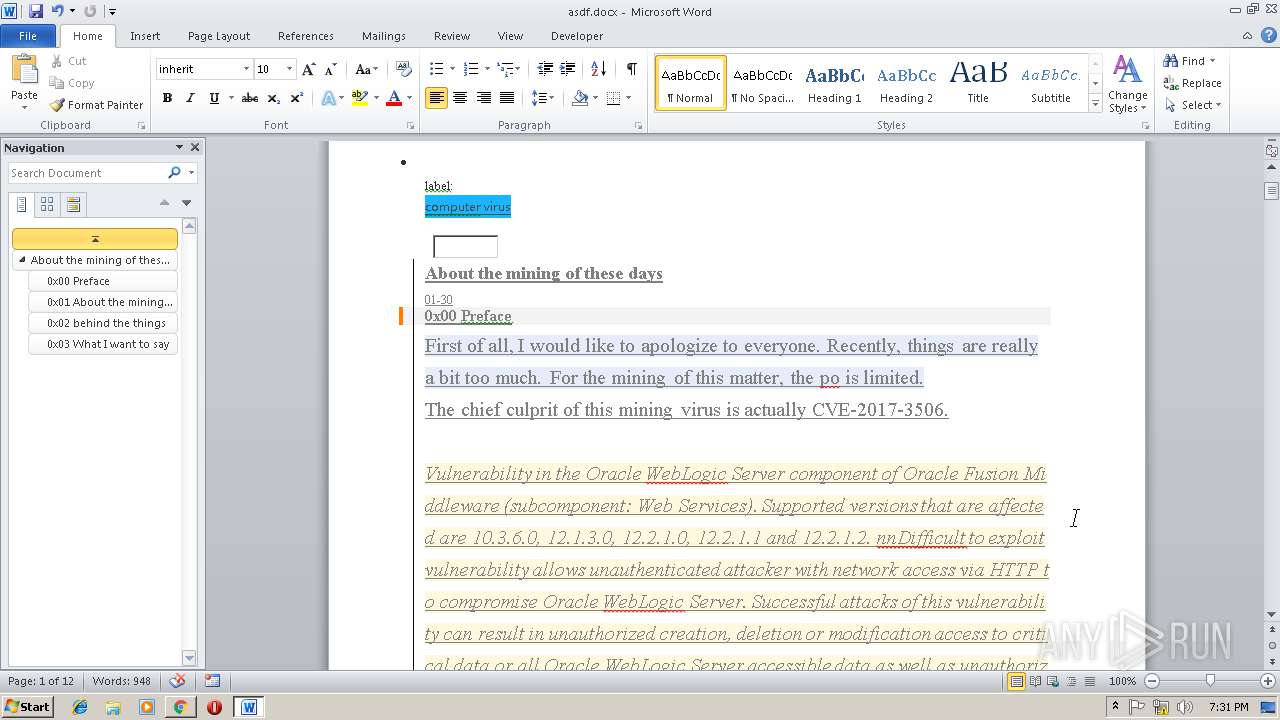
Task: Toggle Align Text Right
Action: 484,98
